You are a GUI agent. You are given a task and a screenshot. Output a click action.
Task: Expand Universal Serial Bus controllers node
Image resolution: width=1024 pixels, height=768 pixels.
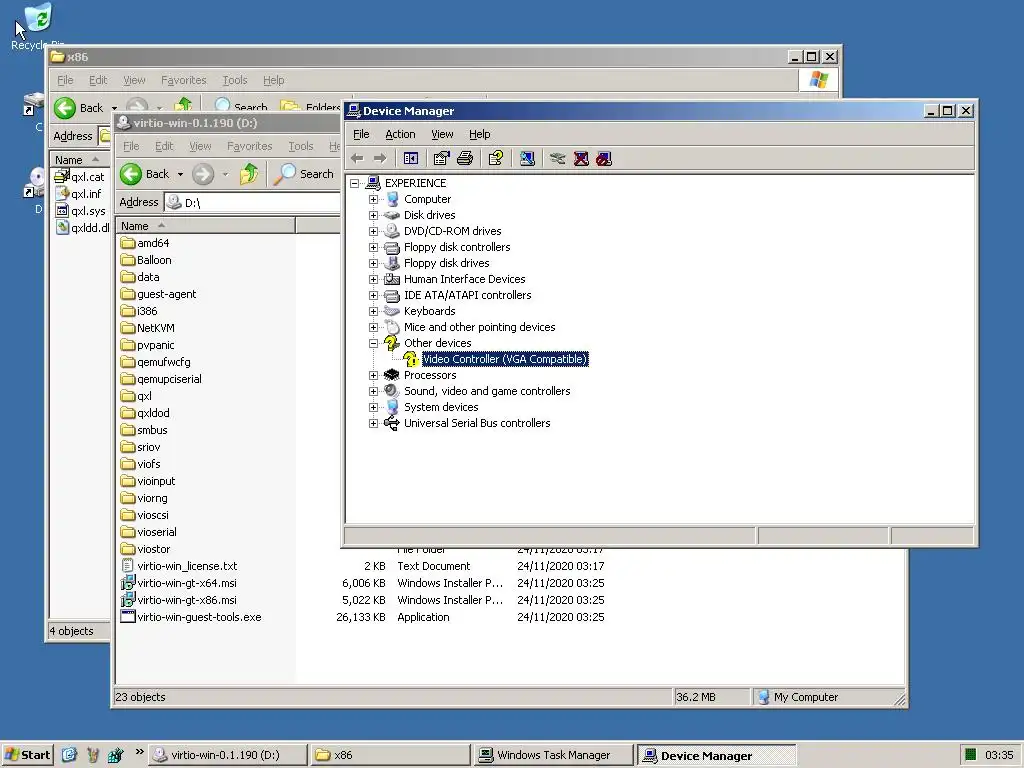coord(374,423)
